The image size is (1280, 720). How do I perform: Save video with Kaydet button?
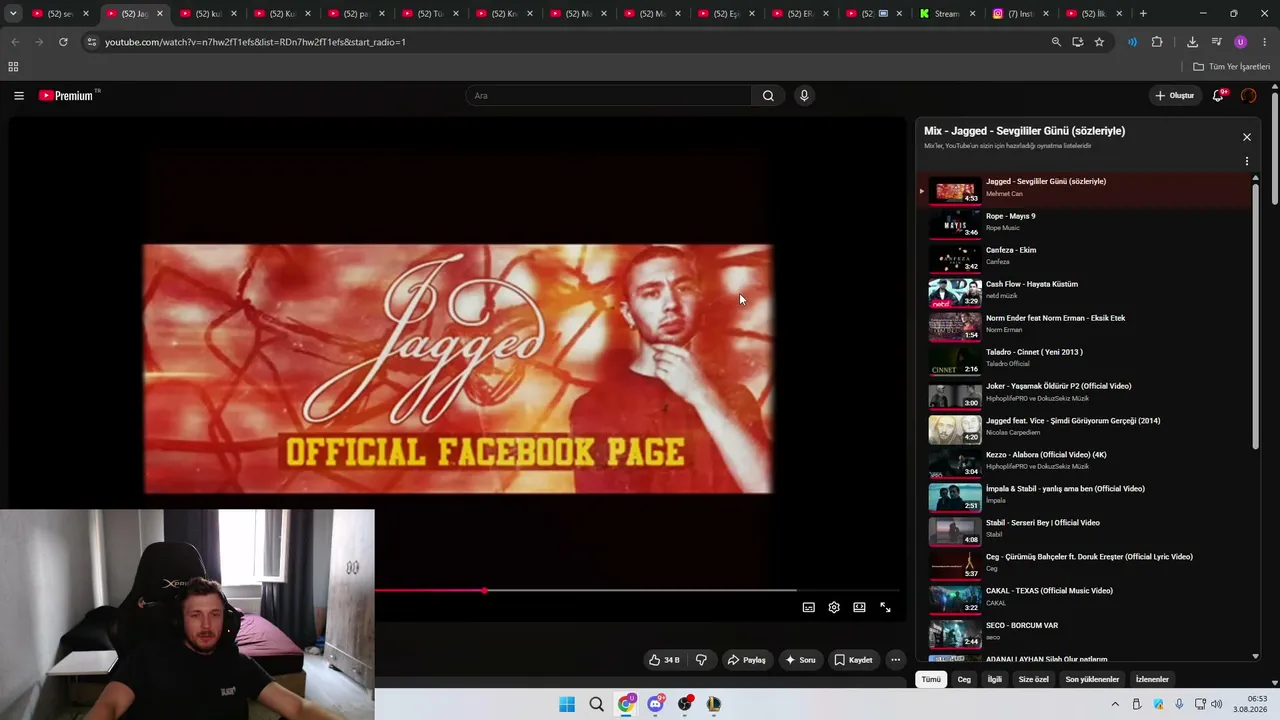[853, 660]
